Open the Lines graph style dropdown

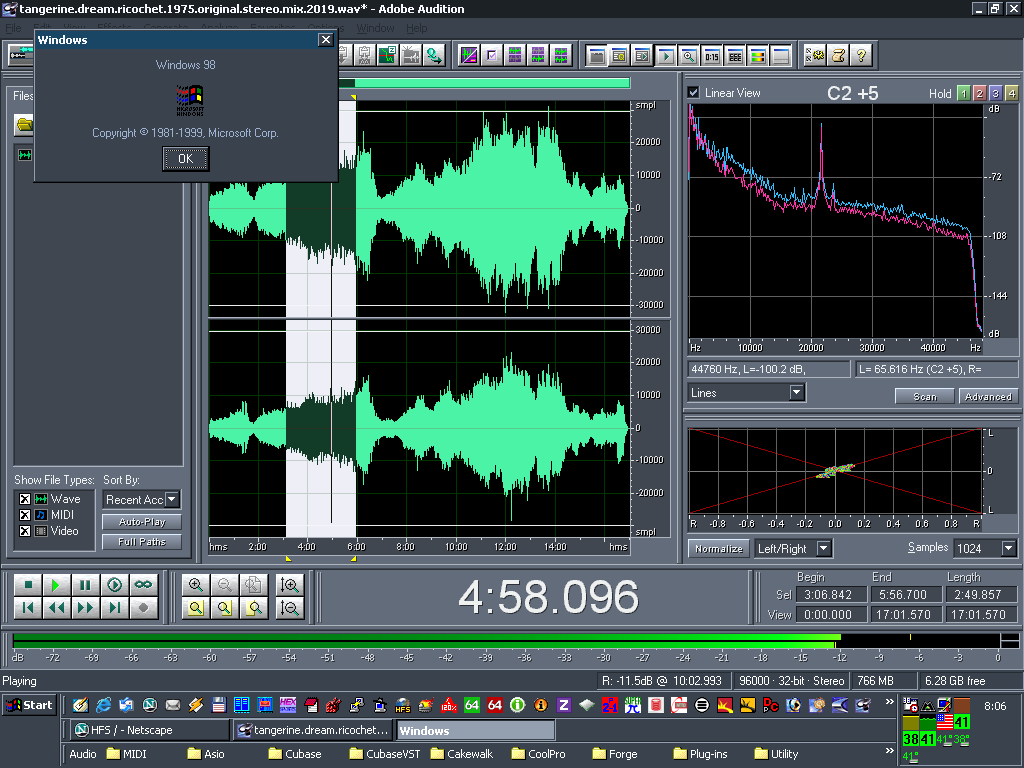tap(796, 393)
